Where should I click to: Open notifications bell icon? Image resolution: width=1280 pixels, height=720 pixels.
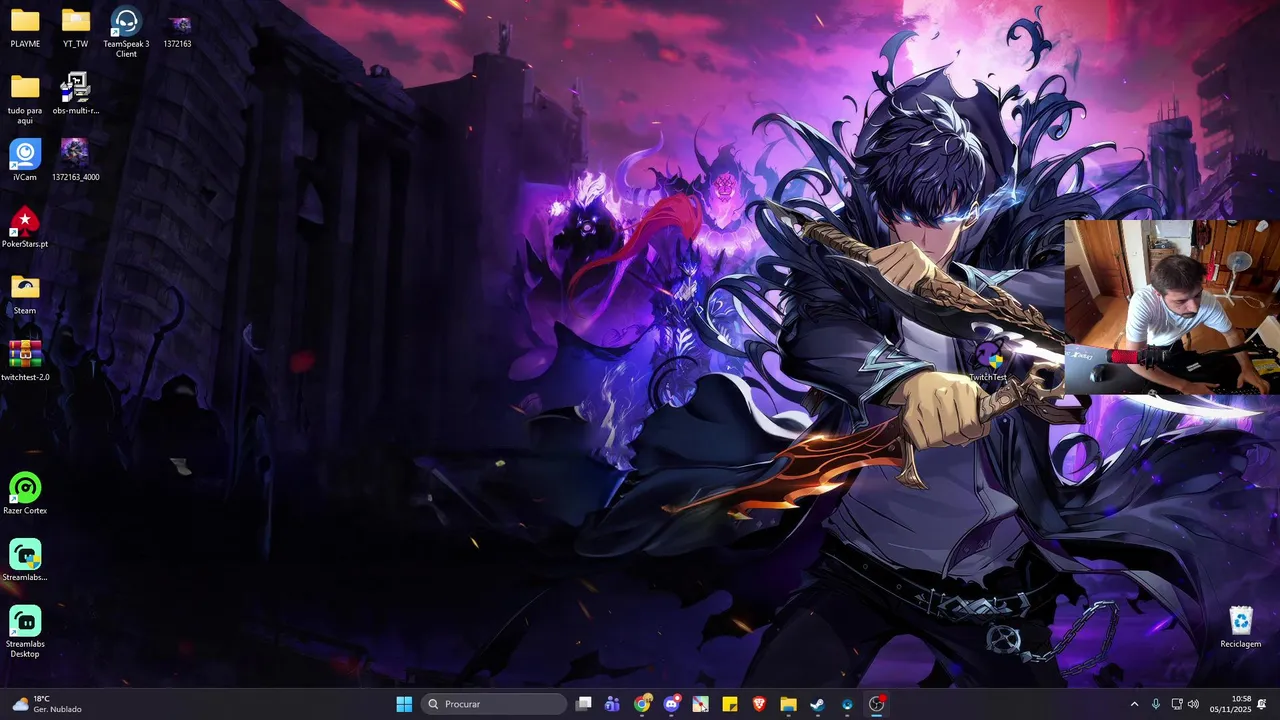[1262, 704]
